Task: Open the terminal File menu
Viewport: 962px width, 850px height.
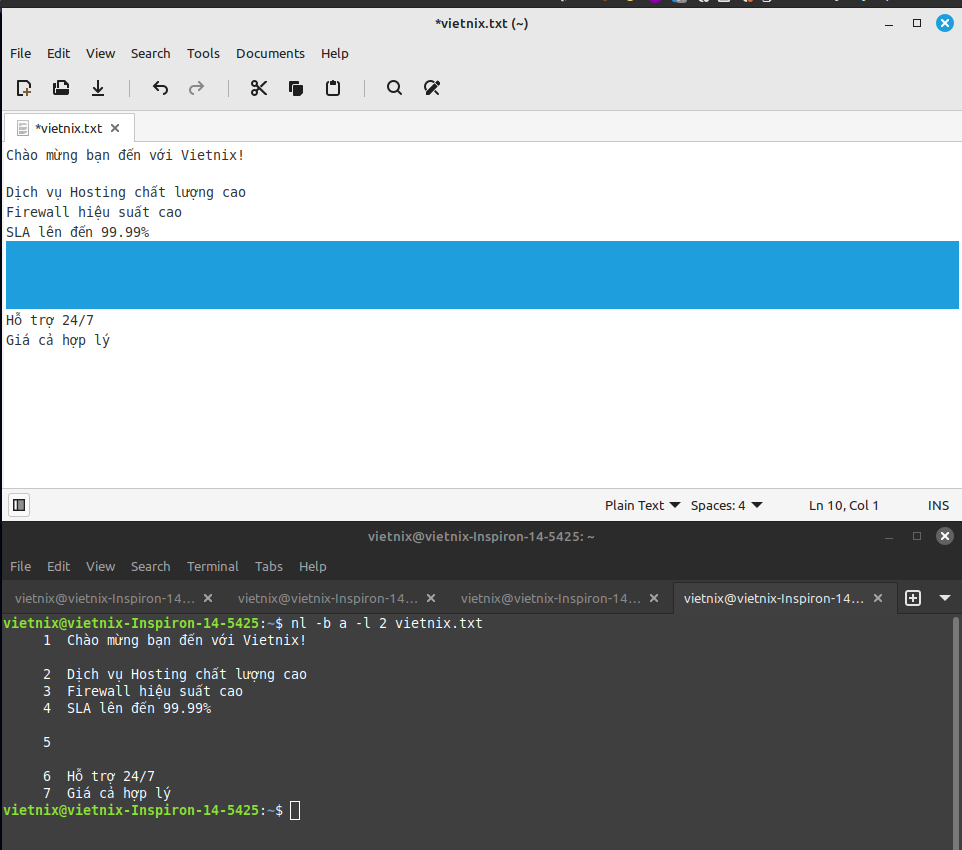Action: pos(20,566)
